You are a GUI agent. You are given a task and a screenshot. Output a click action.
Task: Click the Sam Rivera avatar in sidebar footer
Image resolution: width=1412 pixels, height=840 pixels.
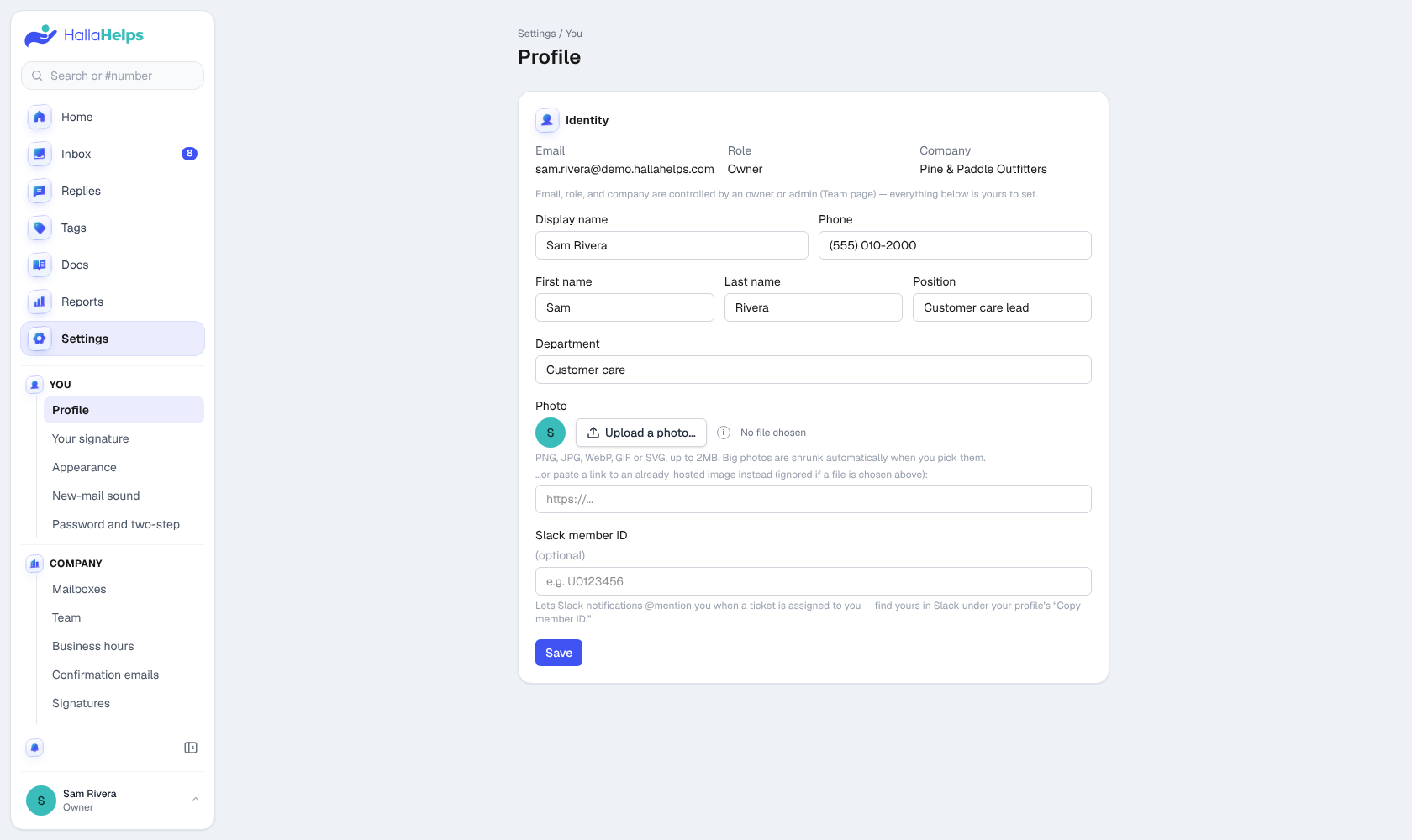(x=41, y=801)
